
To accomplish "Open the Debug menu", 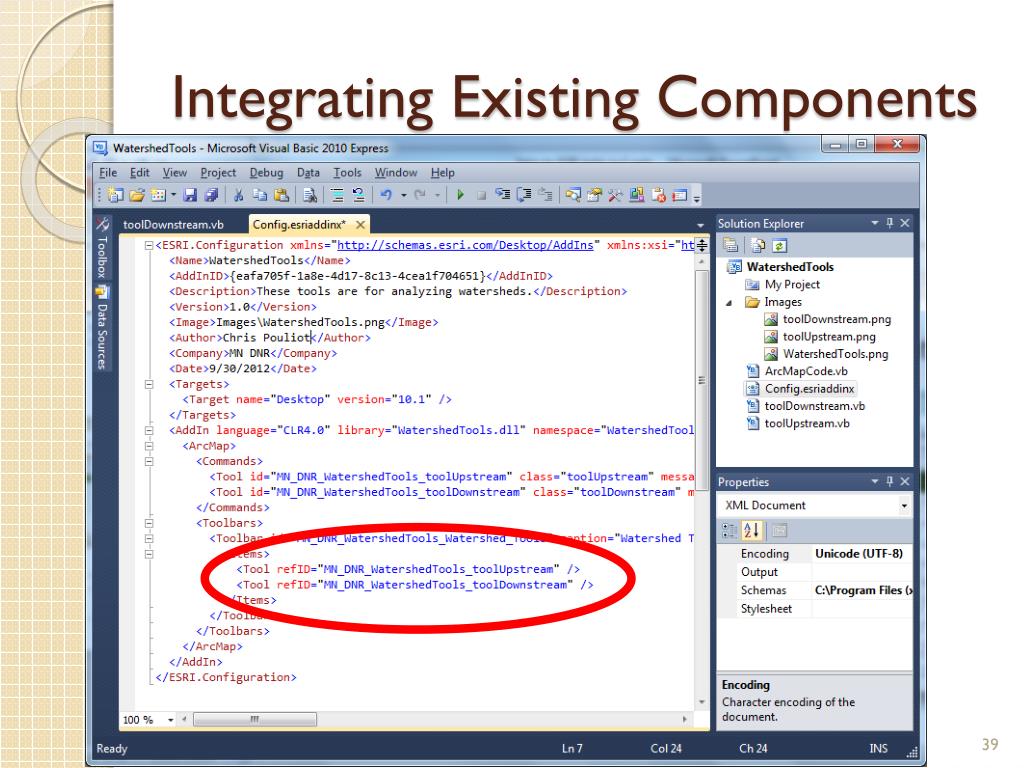I will pyautogui.click(x=266, y=172).
